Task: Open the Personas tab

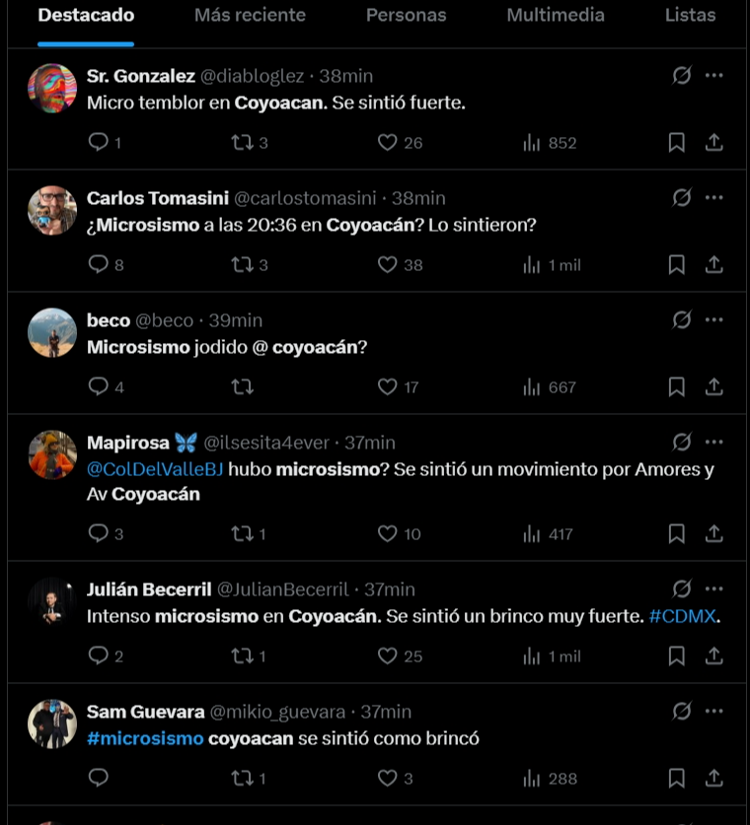Action: [x=406, y=15]
